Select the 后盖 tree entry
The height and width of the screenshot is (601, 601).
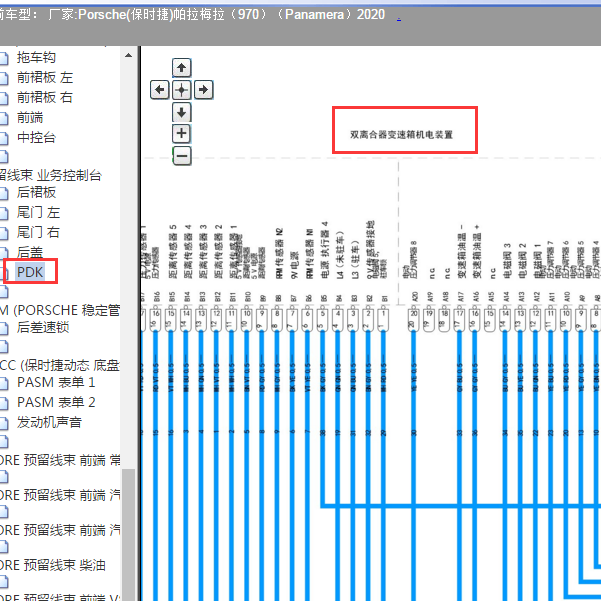point(30,252)
